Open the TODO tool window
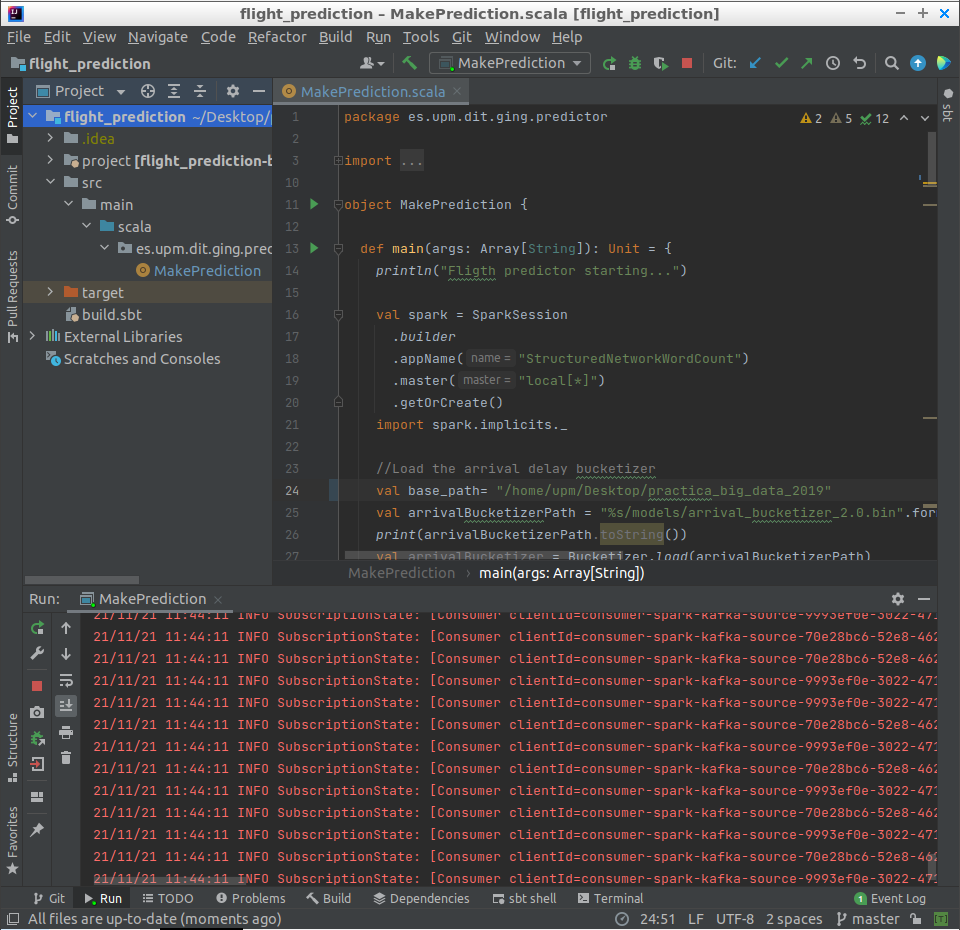The height and width of the screenshot is (930, 960). click(168, 898)
